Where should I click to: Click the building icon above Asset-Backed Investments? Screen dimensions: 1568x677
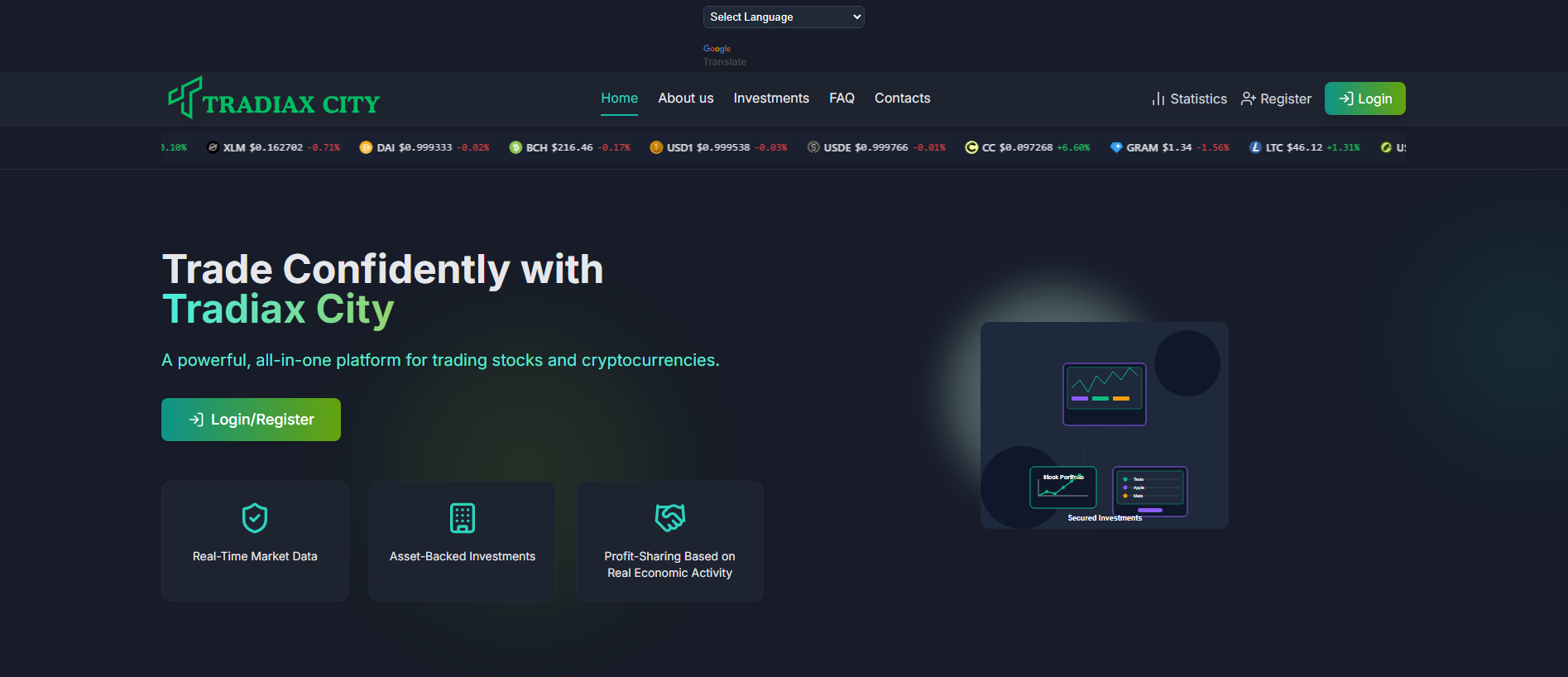coord(463,518)
